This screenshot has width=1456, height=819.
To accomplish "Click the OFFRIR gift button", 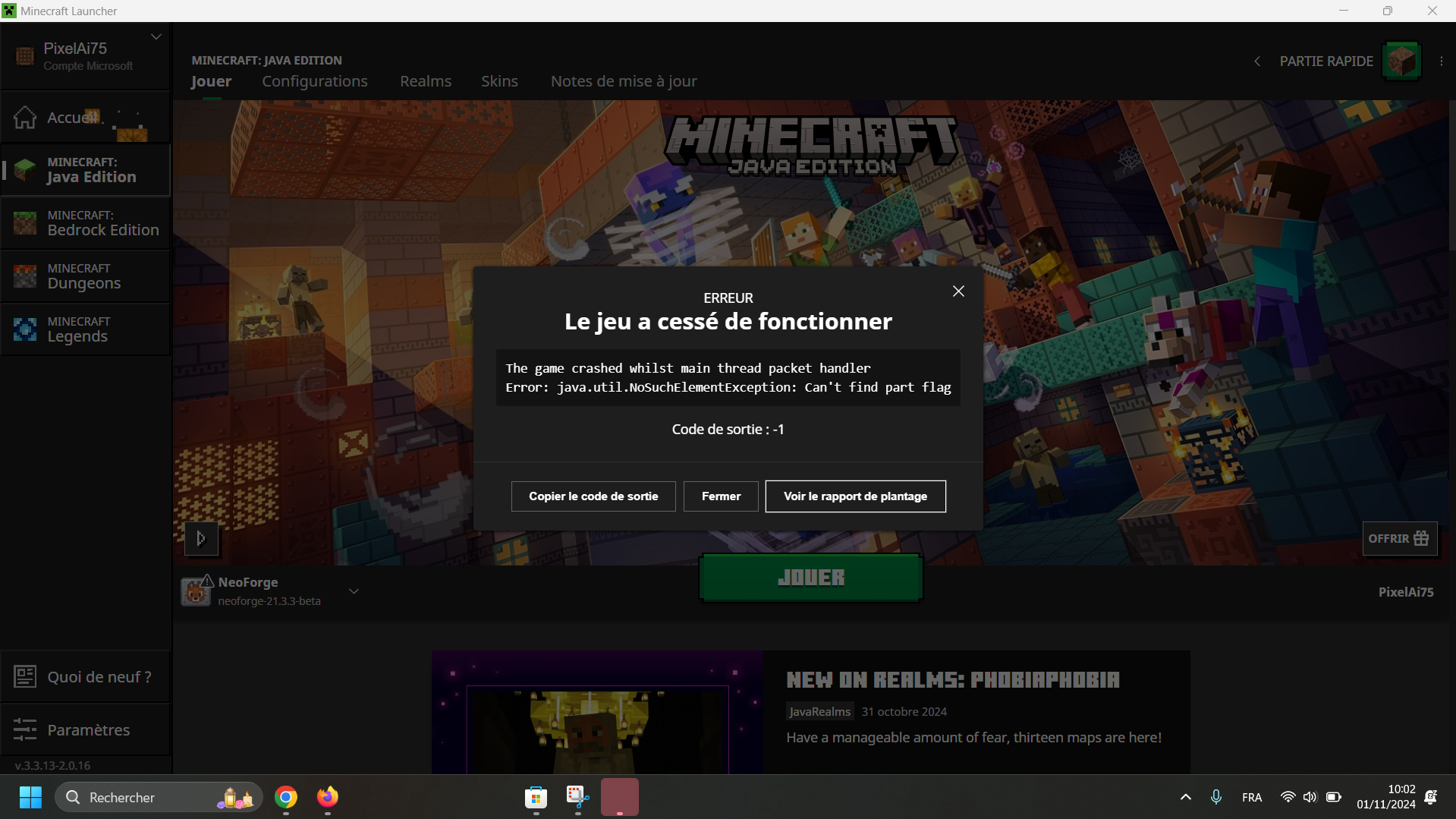I will pos(1399,538).
